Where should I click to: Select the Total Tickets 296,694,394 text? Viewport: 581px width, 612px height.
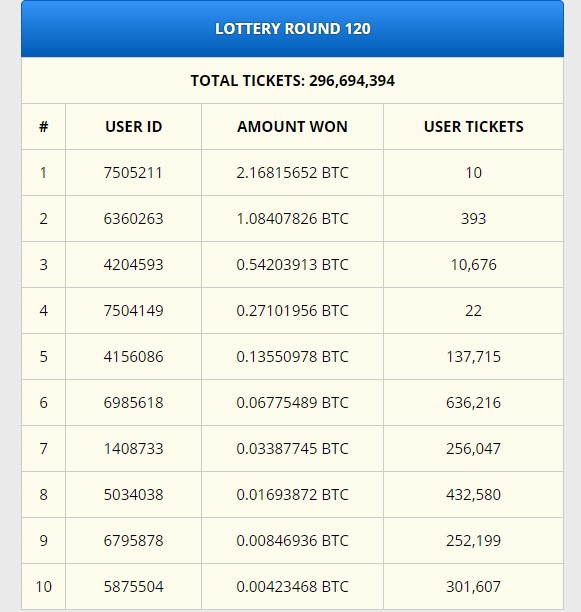pos(292,81)
